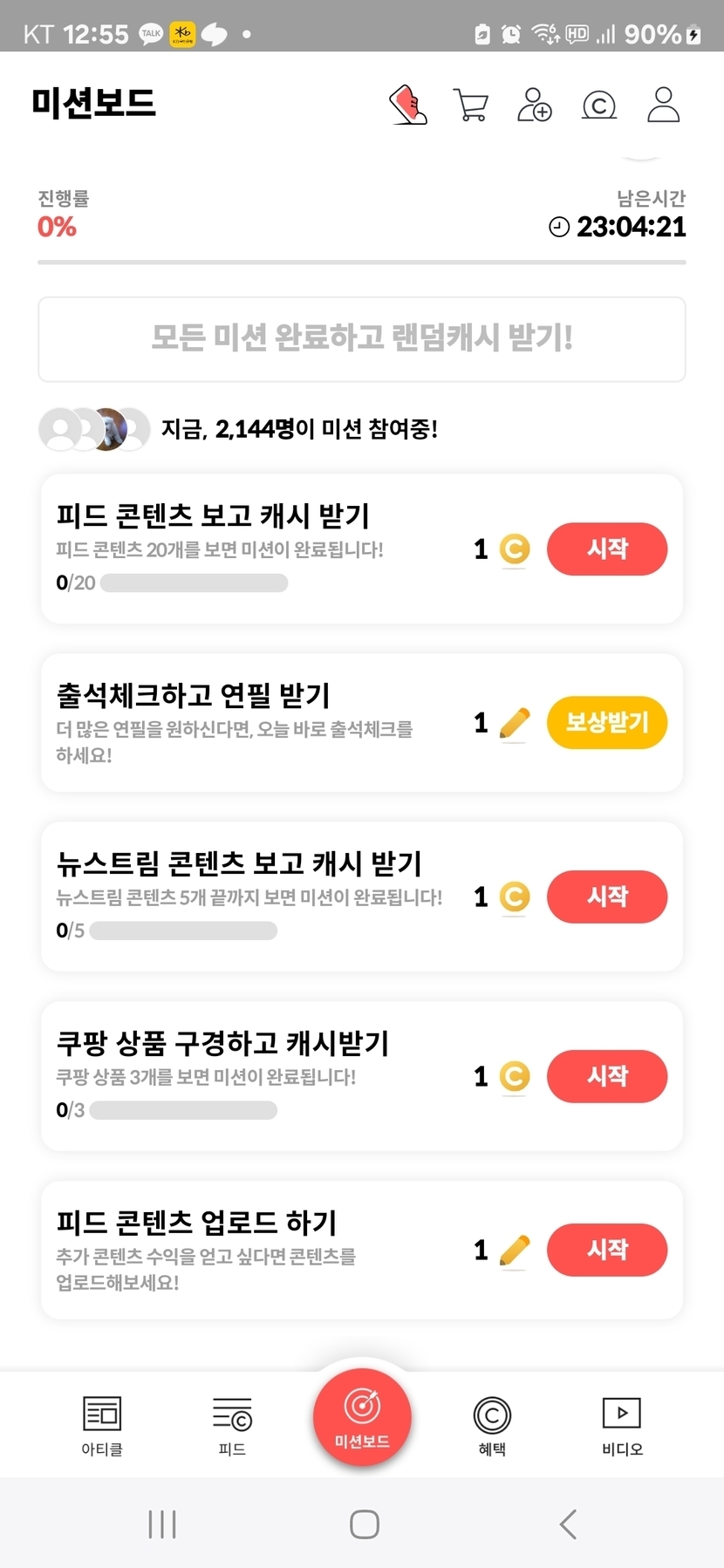Tap the coin icon on 피드 콘텐츠 보고 캐시 받기
Viewport: 724px width, 1568px height.
514,549
